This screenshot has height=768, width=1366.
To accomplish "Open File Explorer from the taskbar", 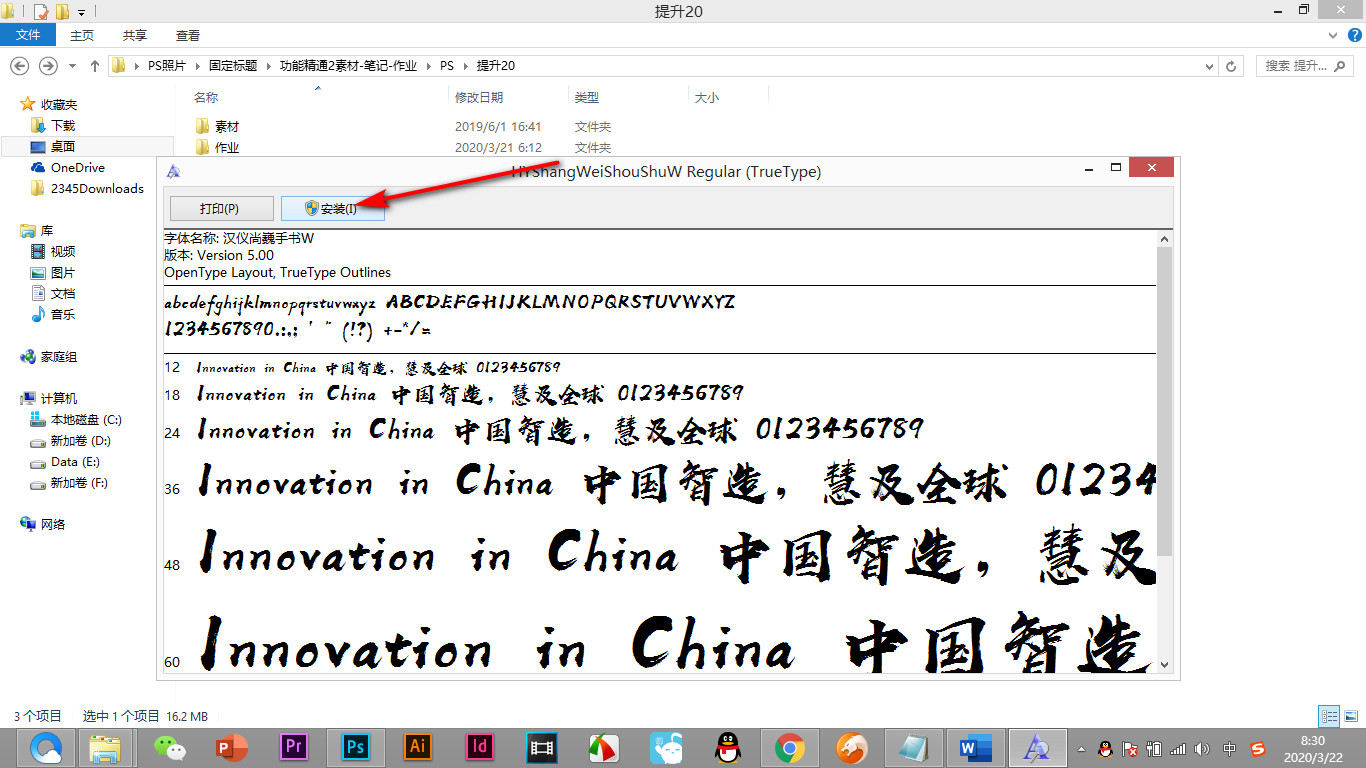I will point(106,747).
